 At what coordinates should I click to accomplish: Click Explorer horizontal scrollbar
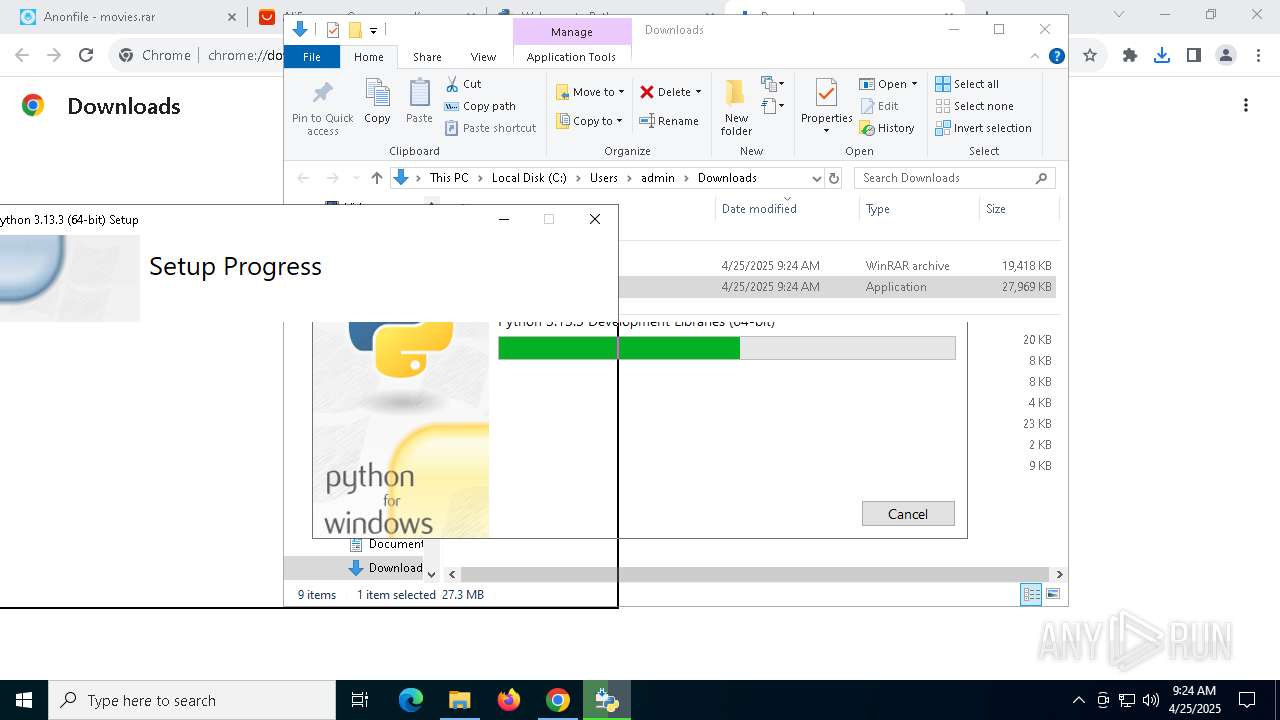753,574
